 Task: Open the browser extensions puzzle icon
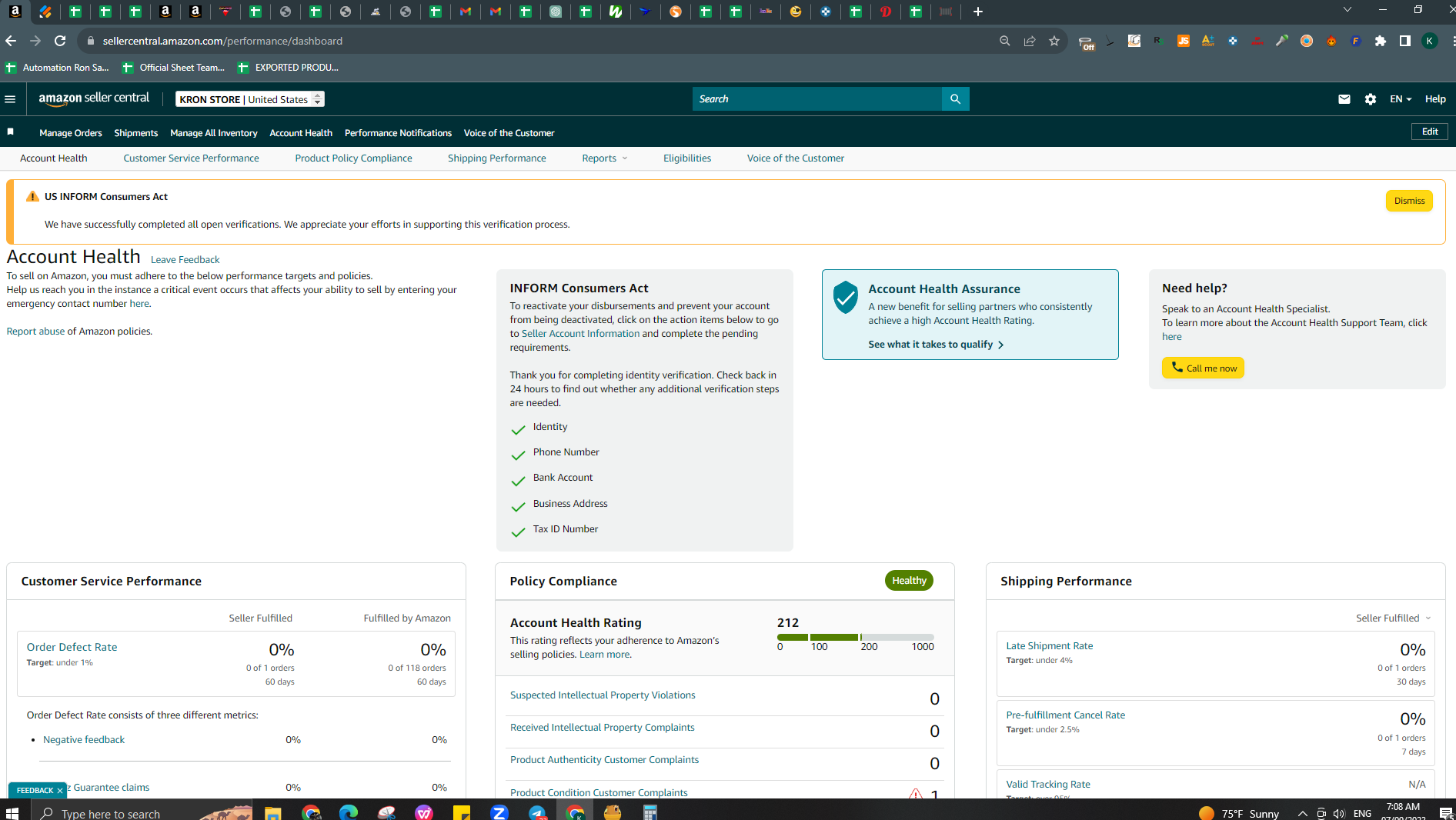[1381, 41]
